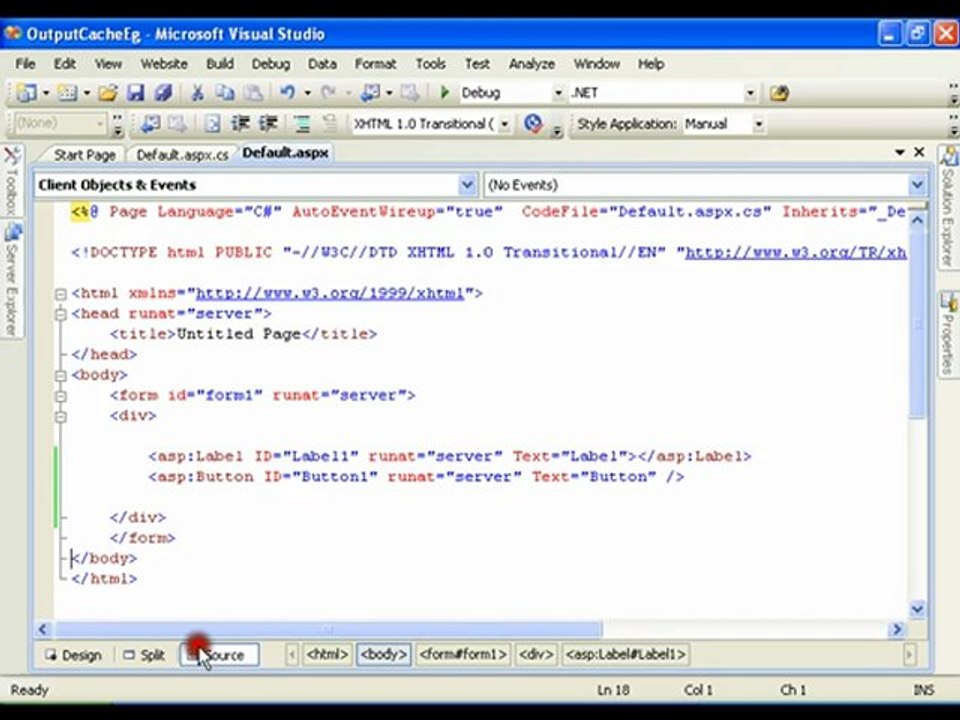
Task: Select the <asp:Label#Label1> tag navigator button
Action: click(626, 654)
